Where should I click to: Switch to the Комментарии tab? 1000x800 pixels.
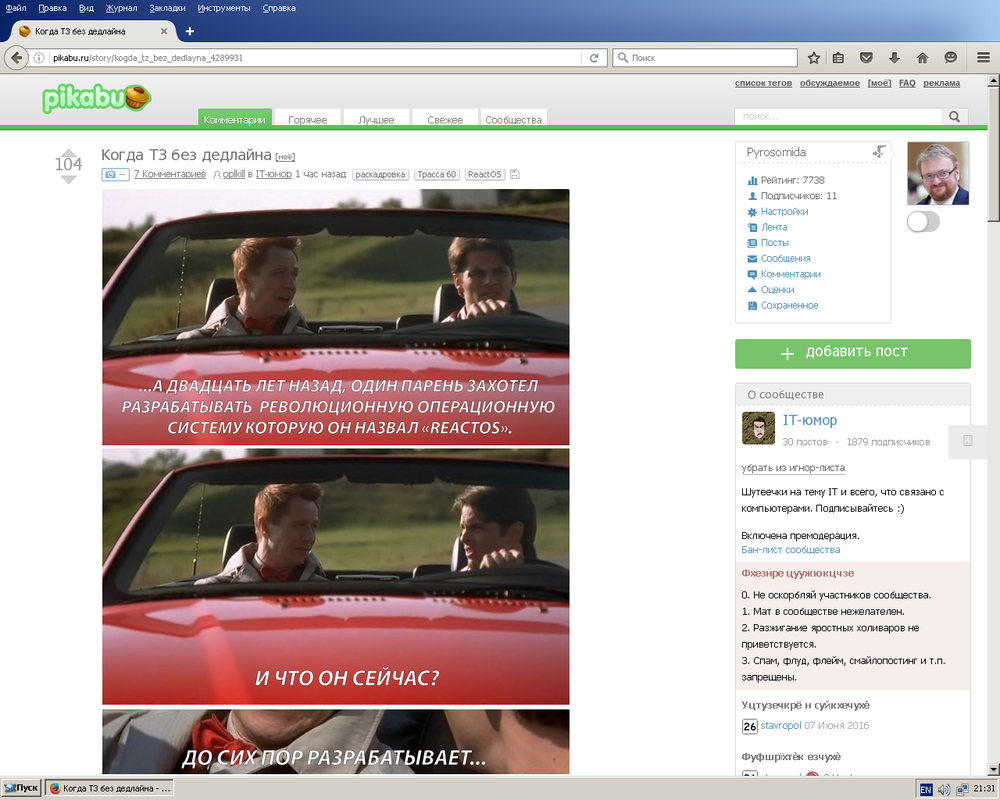tap(235, 119)
